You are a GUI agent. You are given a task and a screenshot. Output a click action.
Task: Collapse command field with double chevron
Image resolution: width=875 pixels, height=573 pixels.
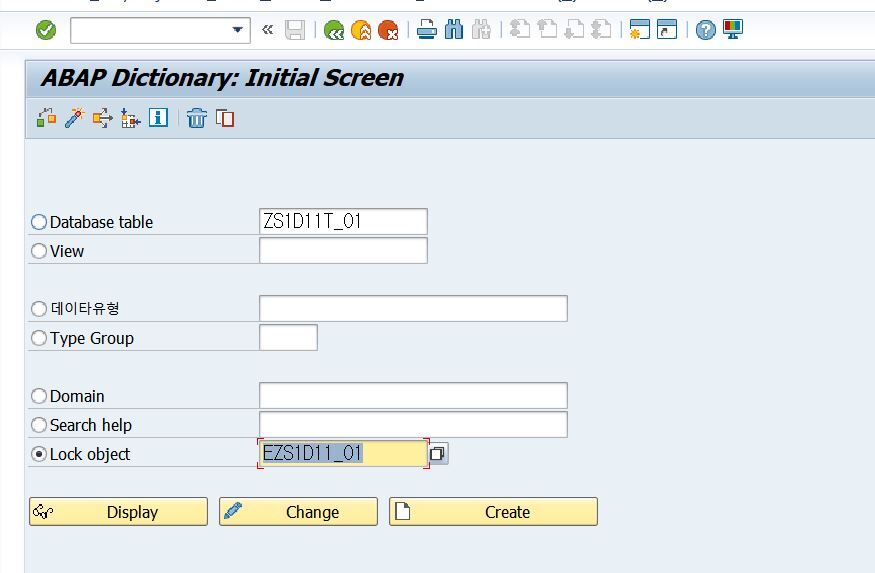(x=267, y=30)
